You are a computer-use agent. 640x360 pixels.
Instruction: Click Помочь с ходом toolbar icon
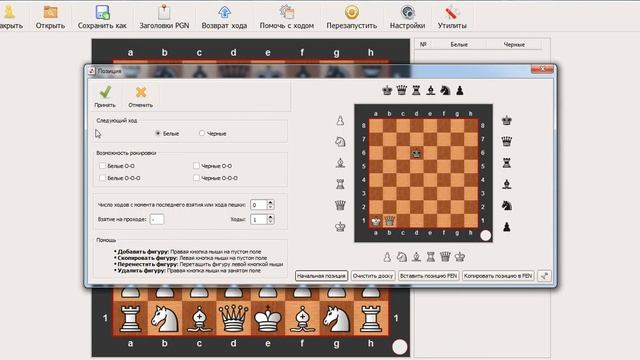click(287, 12)
